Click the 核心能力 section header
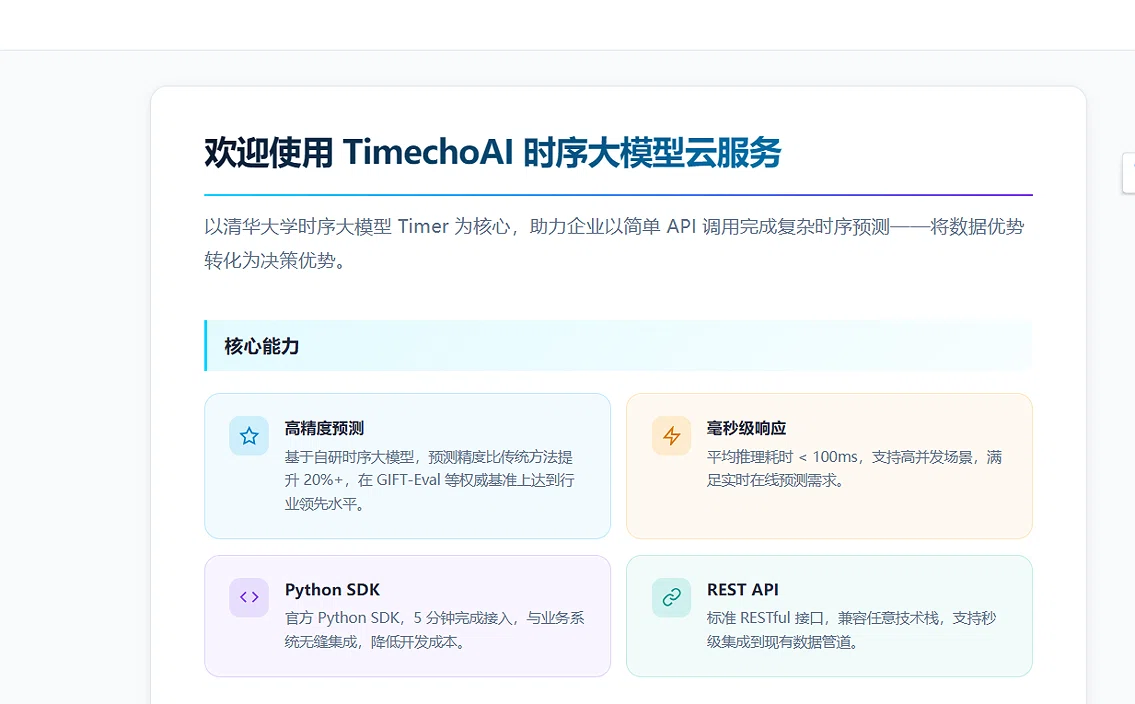 [618, 346]
